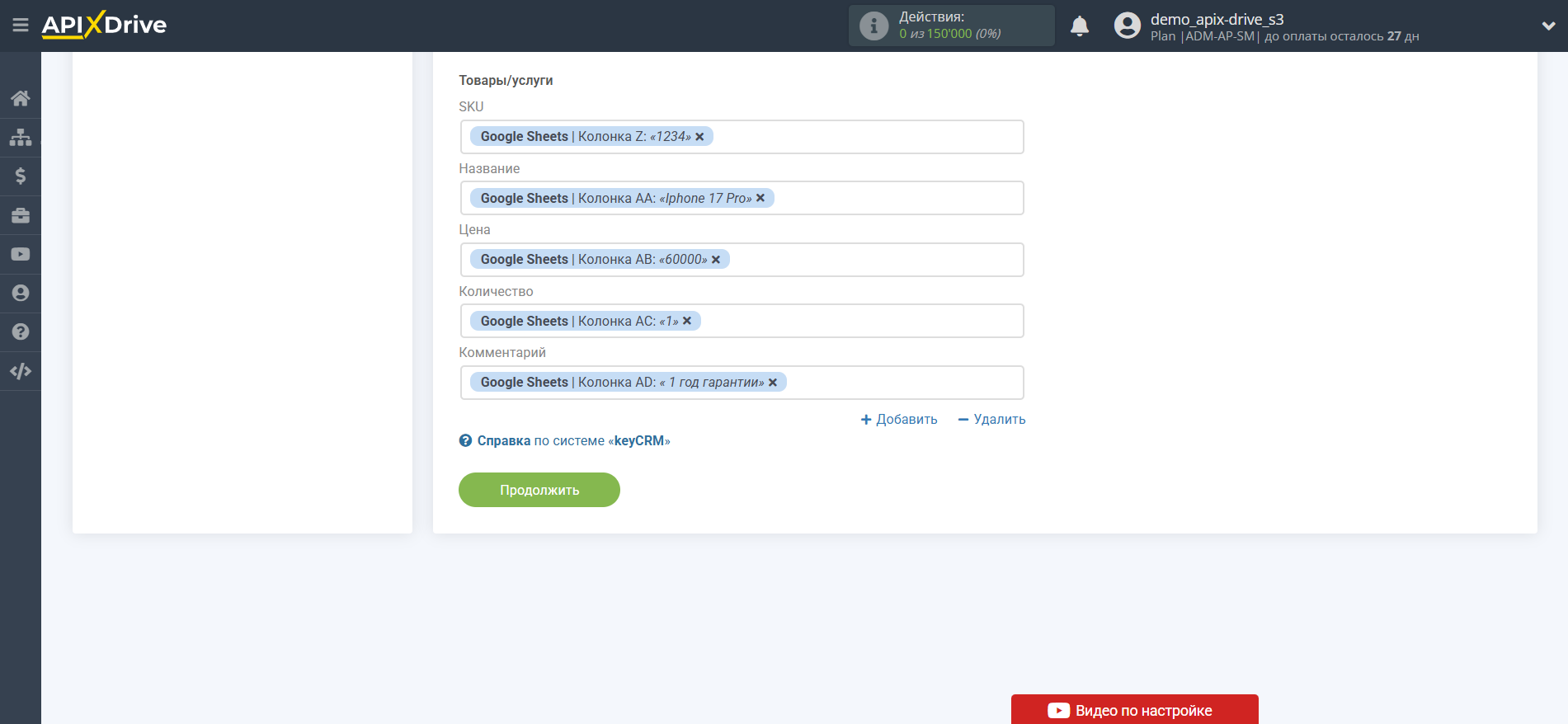1568x724 pixels.
Task: Click the help question icon beside Справка
Action: (x=465, y=440)
